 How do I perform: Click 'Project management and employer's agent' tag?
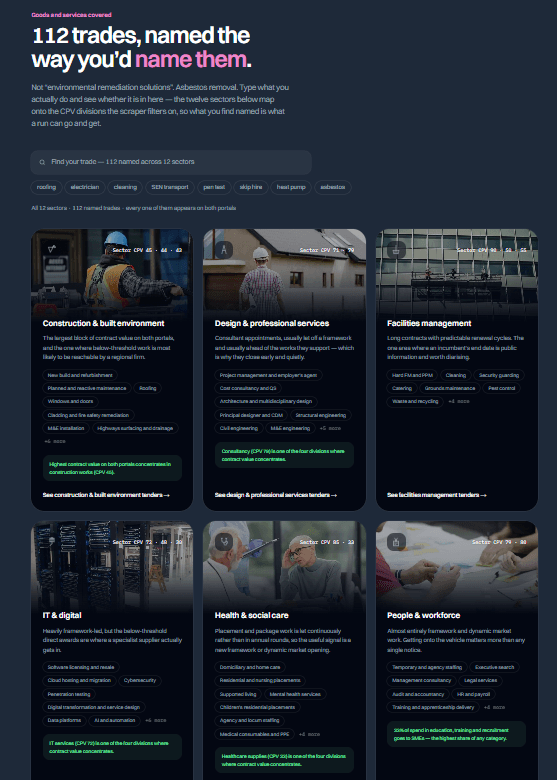pos(269,375)
